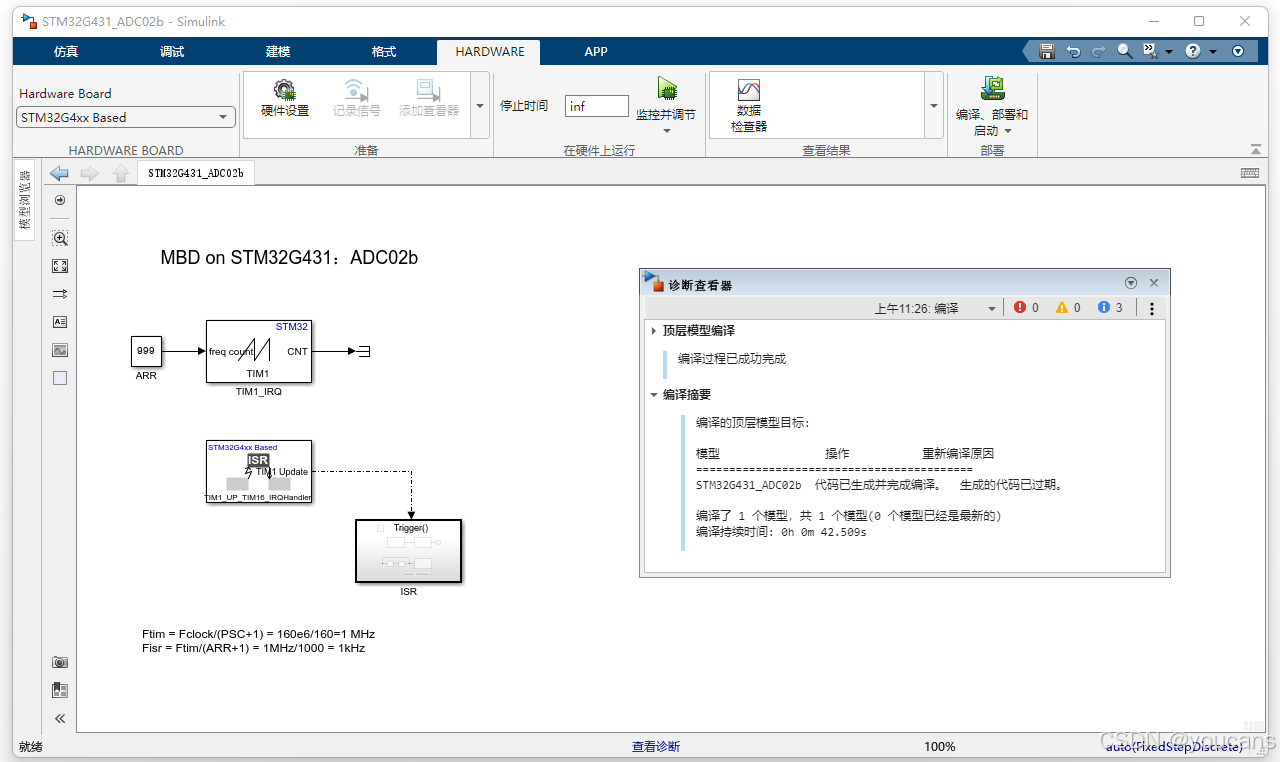
Task: Click the 100% zoom level in status bar
Action: (939, 746)
